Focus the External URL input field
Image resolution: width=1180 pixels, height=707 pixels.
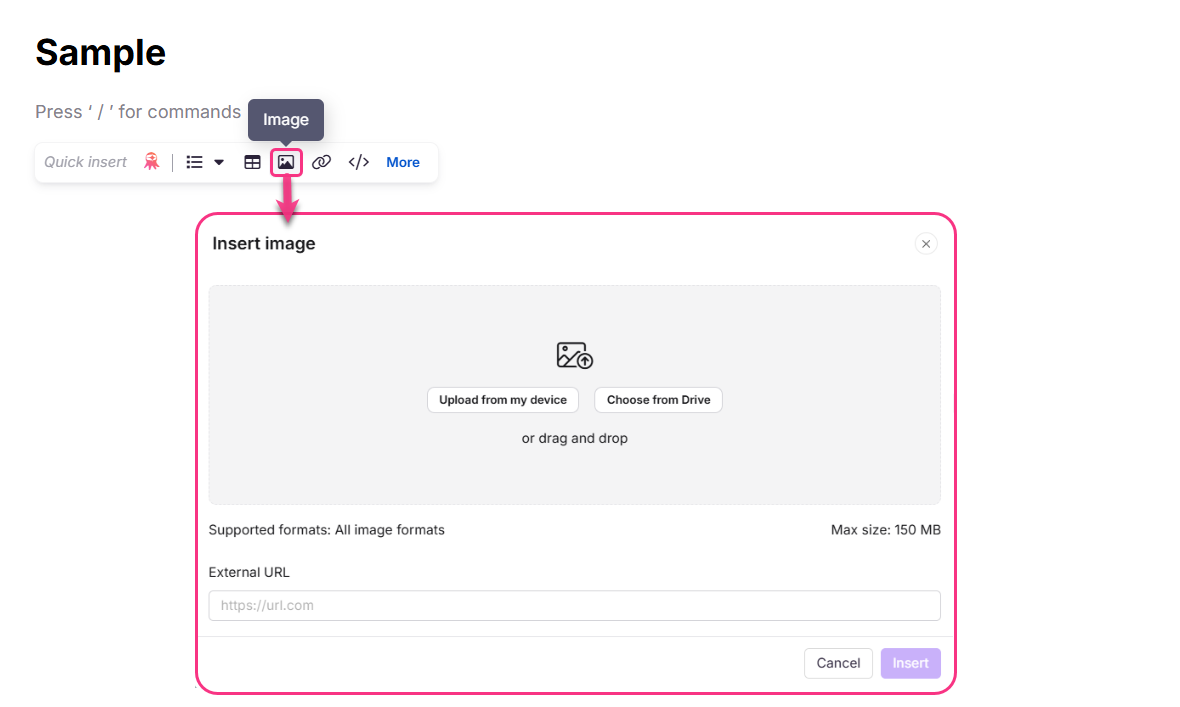point(574,605)
